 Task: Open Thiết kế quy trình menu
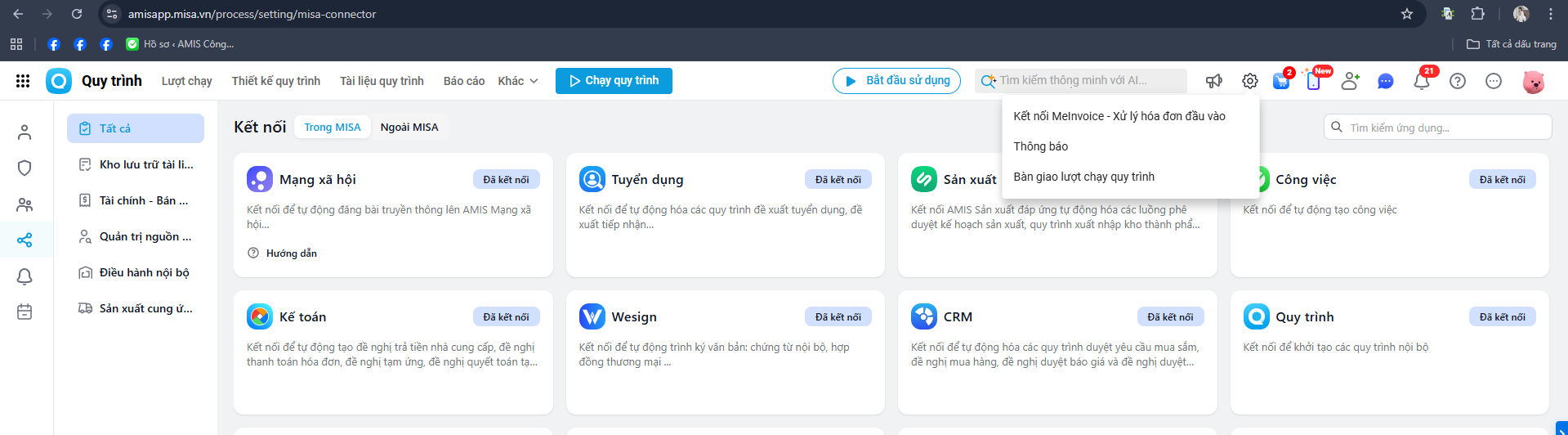[x=276, y=81]
